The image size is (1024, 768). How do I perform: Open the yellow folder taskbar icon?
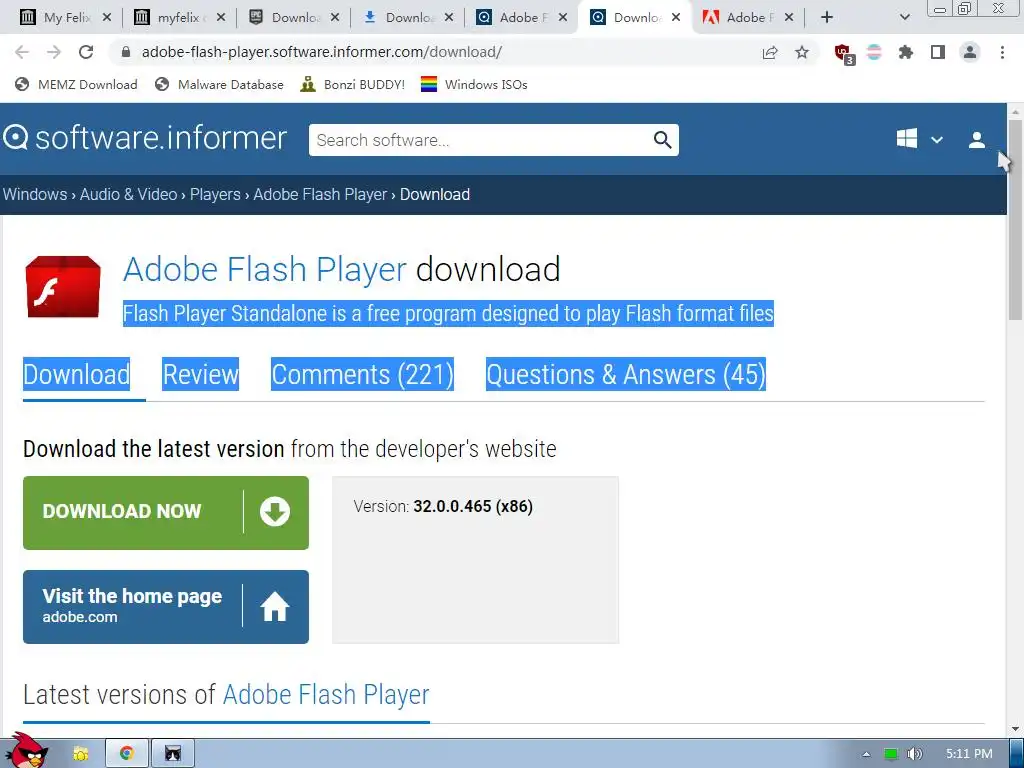tap(80, 754)
